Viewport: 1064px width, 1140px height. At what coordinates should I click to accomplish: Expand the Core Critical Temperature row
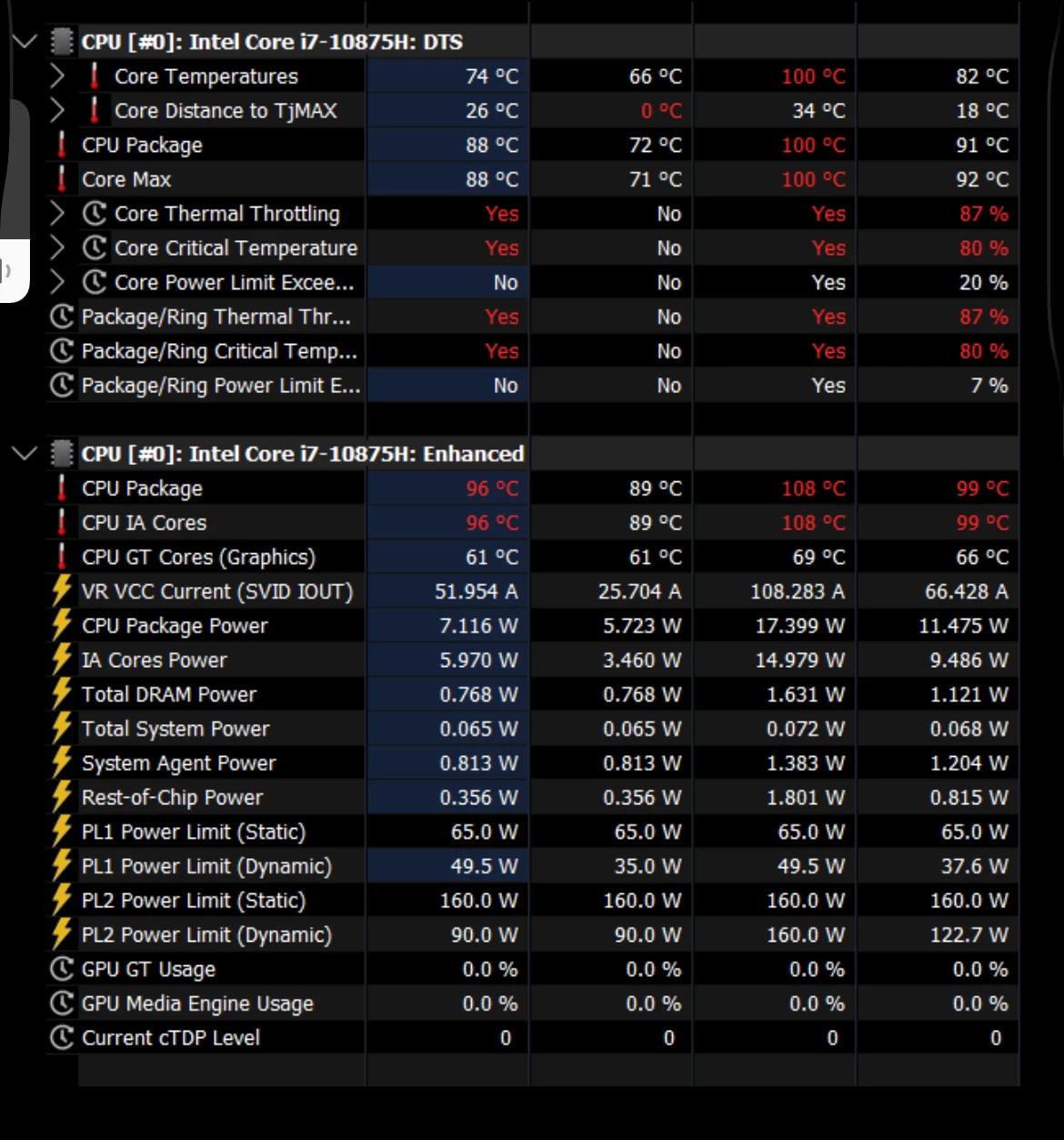(x=57, y=248)
